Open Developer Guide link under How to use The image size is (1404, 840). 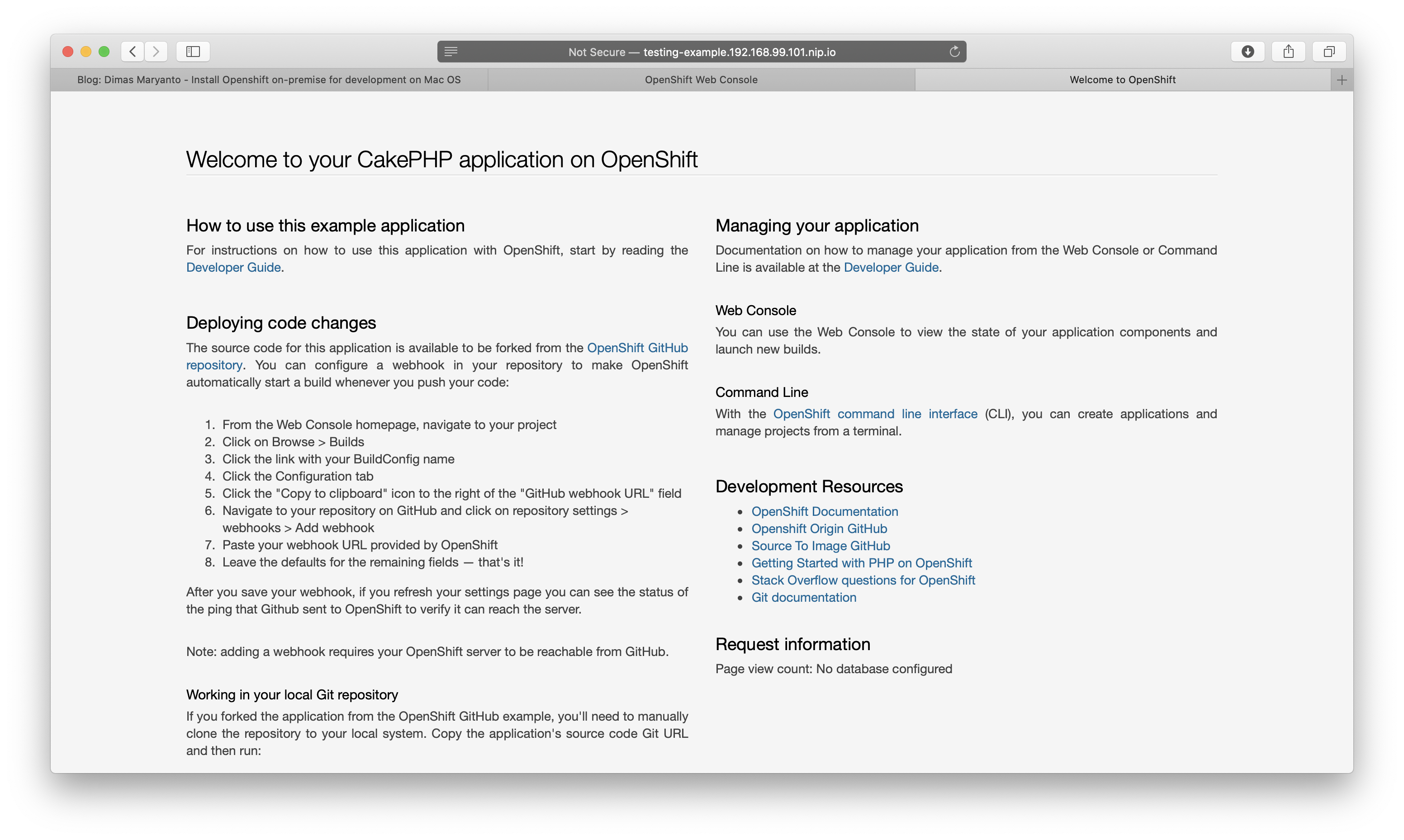(233, 267)
